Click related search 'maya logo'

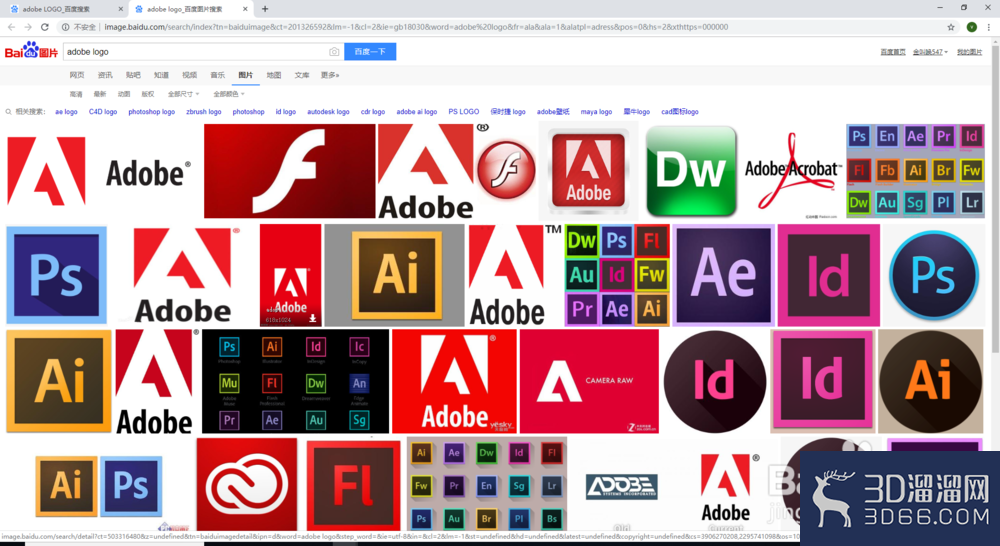tap(596, 112)
